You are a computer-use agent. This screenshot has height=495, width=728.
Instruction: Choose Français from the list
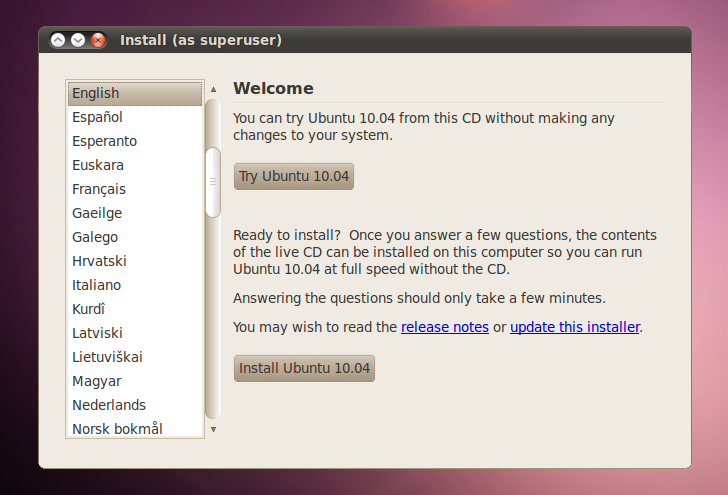click(135, 189)
